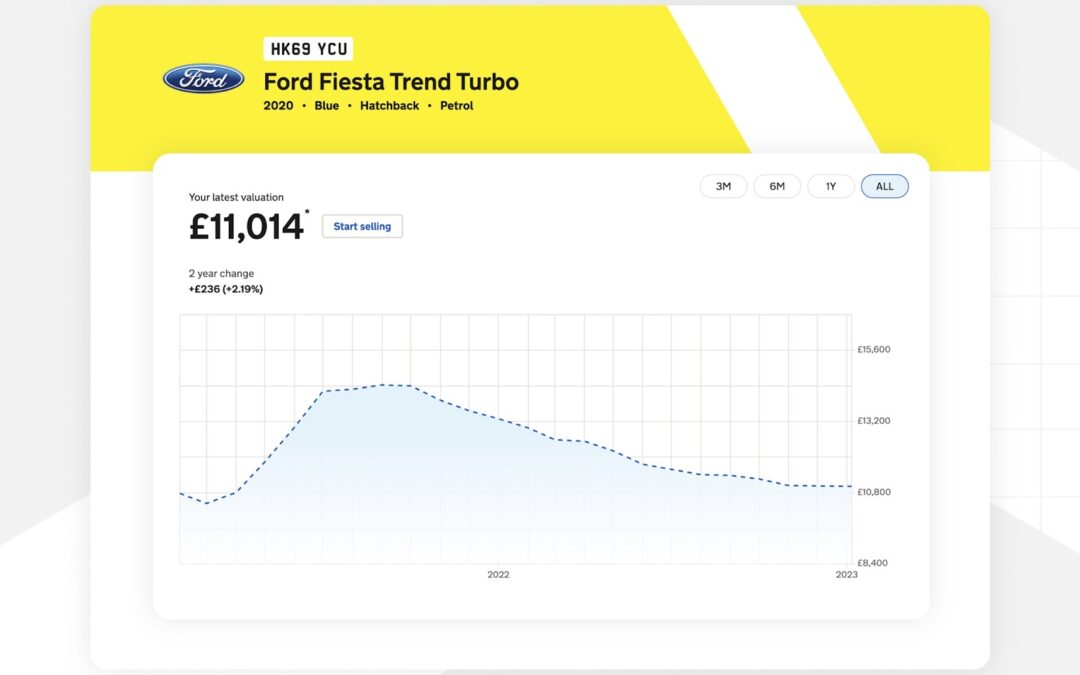Switch chart to 1Y range
The width and height of the screenshot is (1080, 675).
[831, 186]
